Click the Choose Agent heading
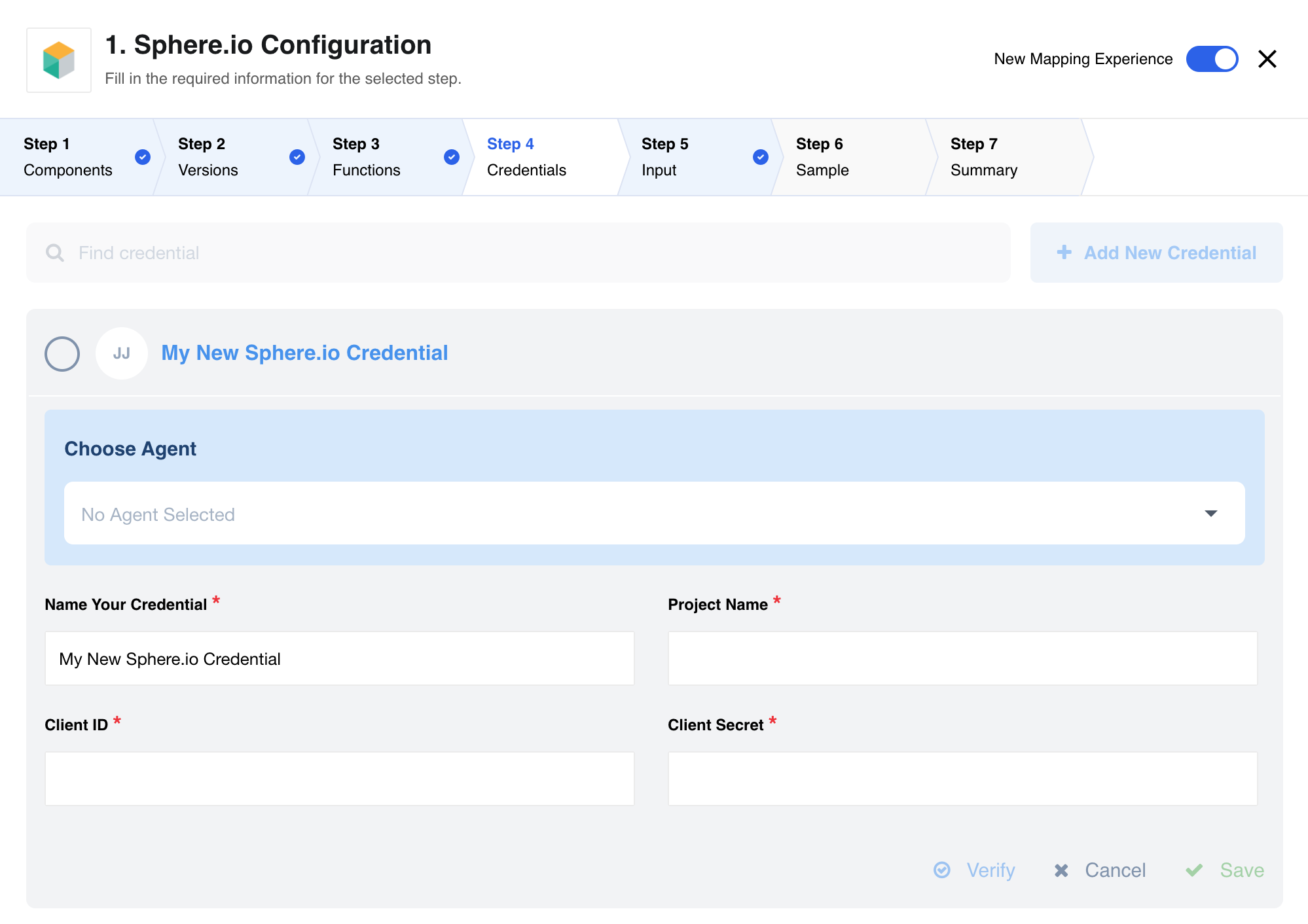This screenshot has height=924, width=1308. point(130,449)
